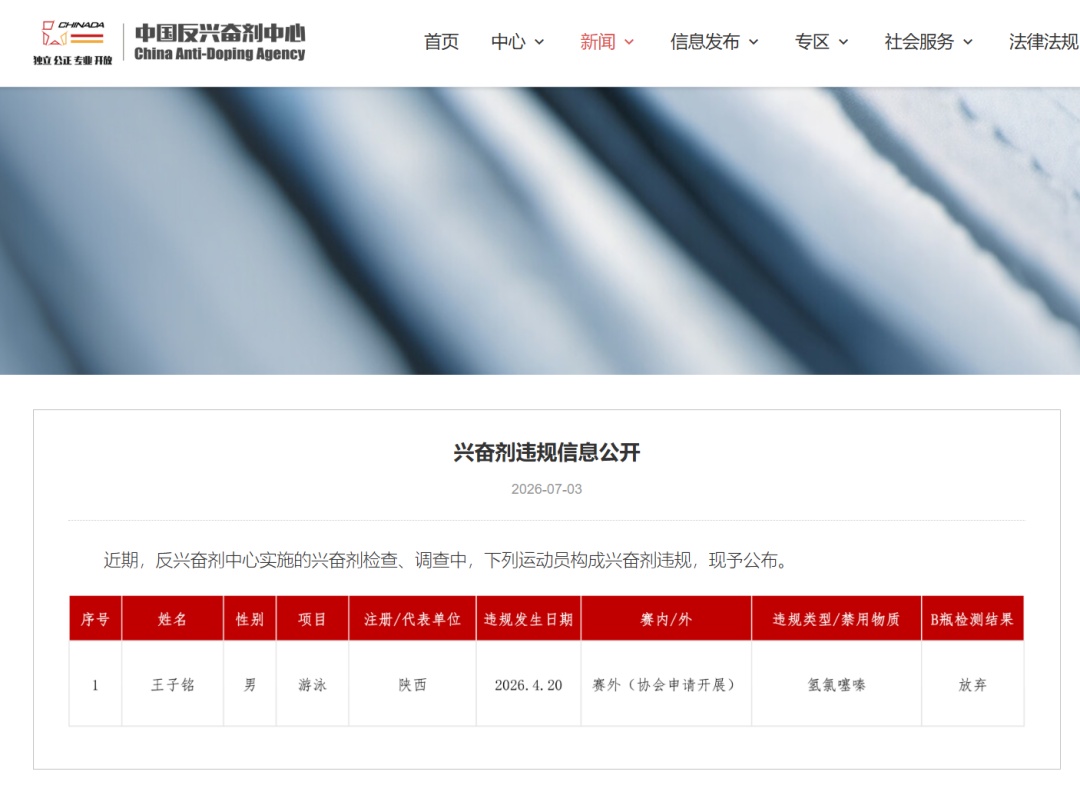Click the substance cell 氢氯噻嗪

click(836, 685)
